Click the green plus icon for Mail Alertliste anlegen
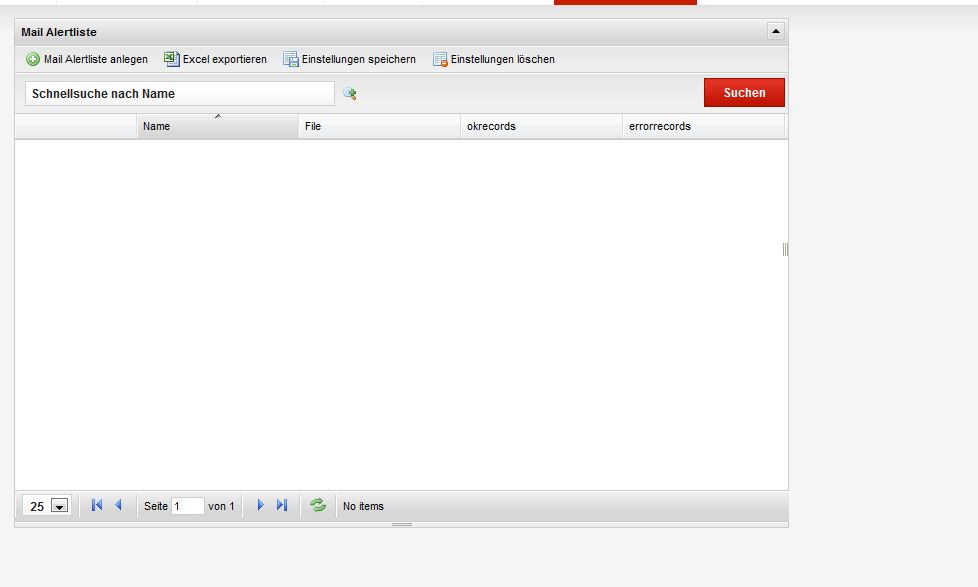Viewport: 978px width, 587px height. point(33,60)
